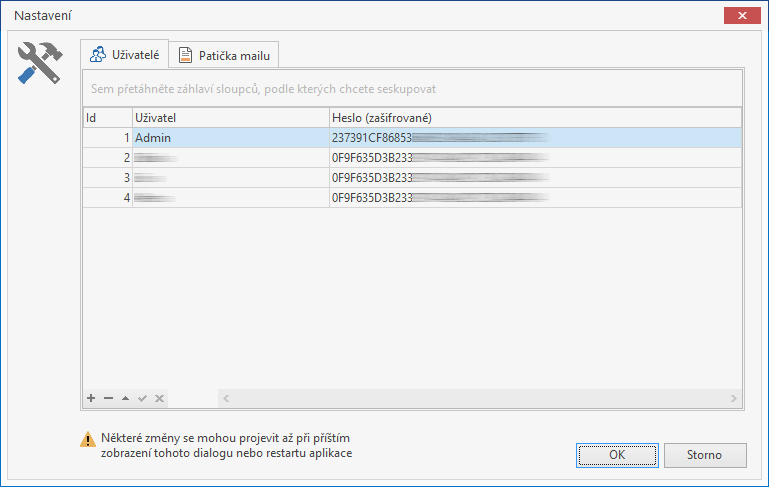This screenshot has height=487, width=769.
Task: Sort by the Id column header
Action: click(107, 117)
